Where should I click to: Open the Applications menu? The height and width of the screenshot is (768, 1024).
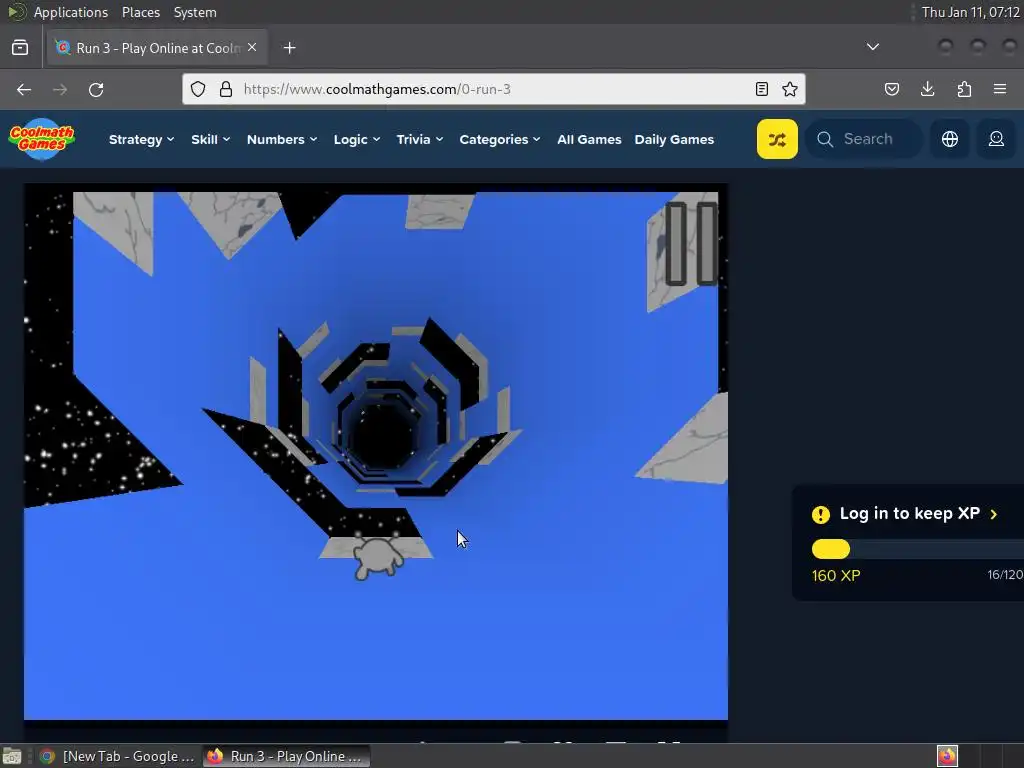[x=71, y=12]
